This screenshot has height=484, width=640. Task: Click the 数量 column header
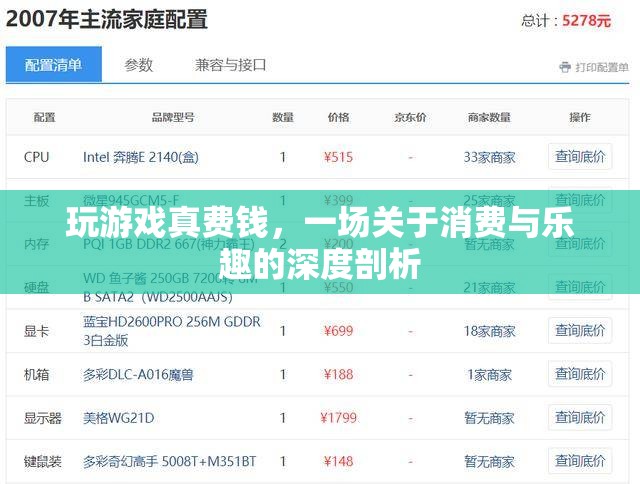283,118
